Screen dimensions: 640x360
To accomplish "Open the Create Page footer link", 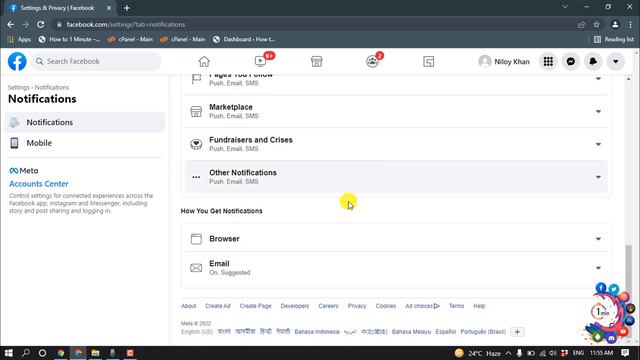I will [x=256, y=306].
